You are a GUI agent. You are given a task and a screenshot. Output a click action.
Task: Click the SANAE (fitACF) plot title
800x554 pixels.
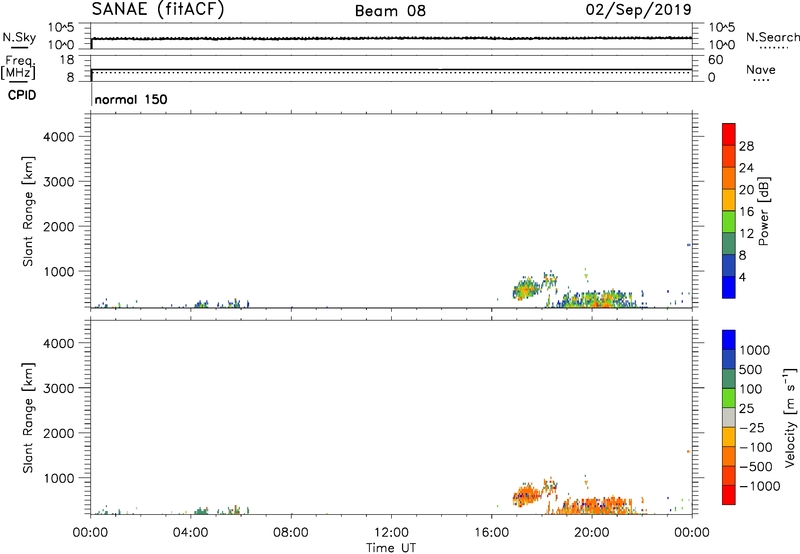pyautogui.click(x=158, y=10)
